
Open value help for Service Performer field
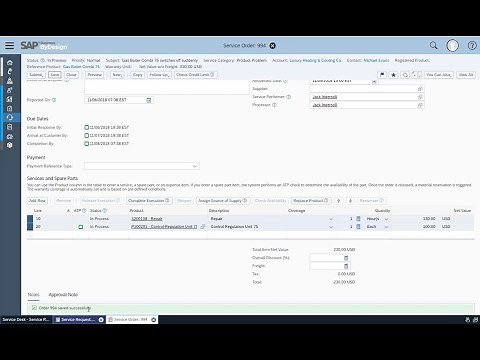pos(420,97)
